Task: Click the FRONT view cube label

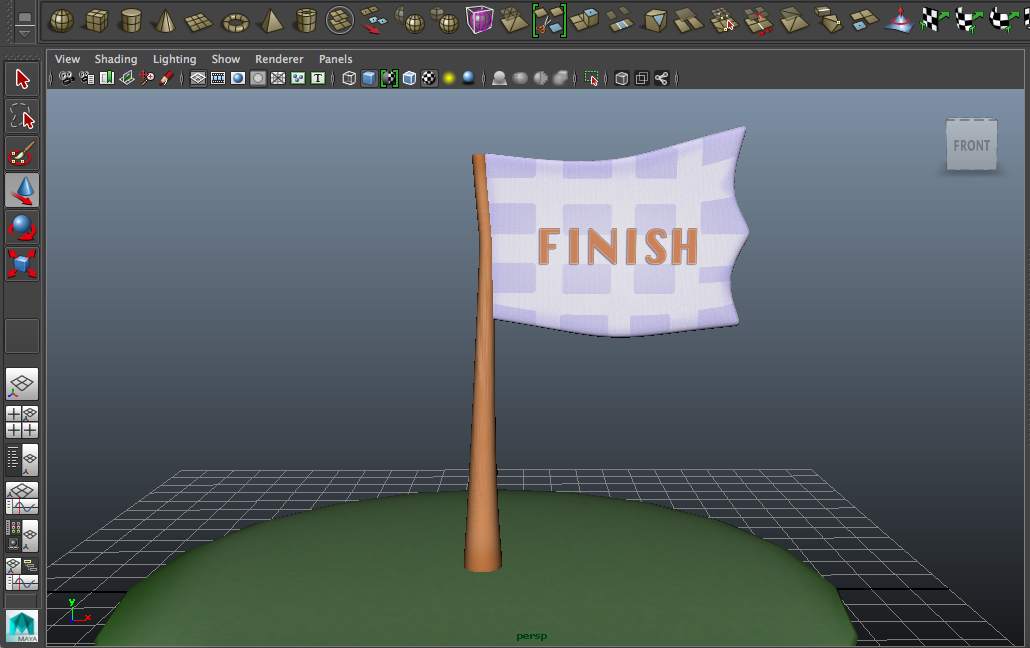Action: pyautogui.click(x=971, y=145)
